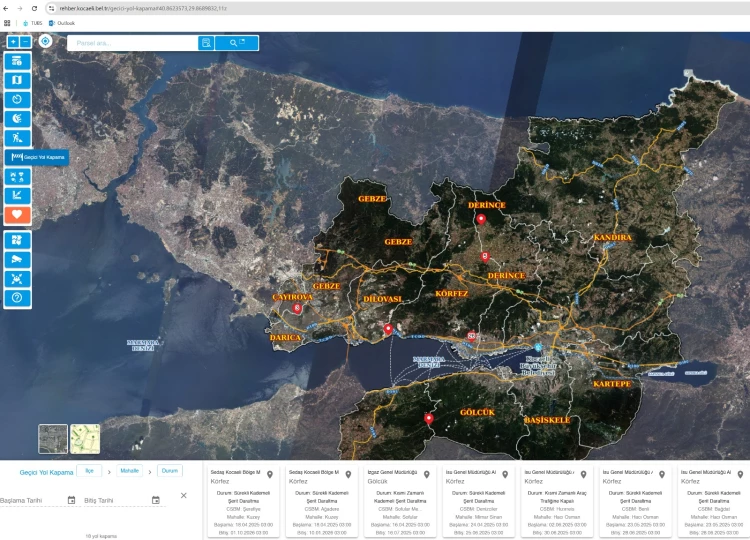Click the orange heart favorites icon
Screen dimensions: 750x540
tap(18, 214)
